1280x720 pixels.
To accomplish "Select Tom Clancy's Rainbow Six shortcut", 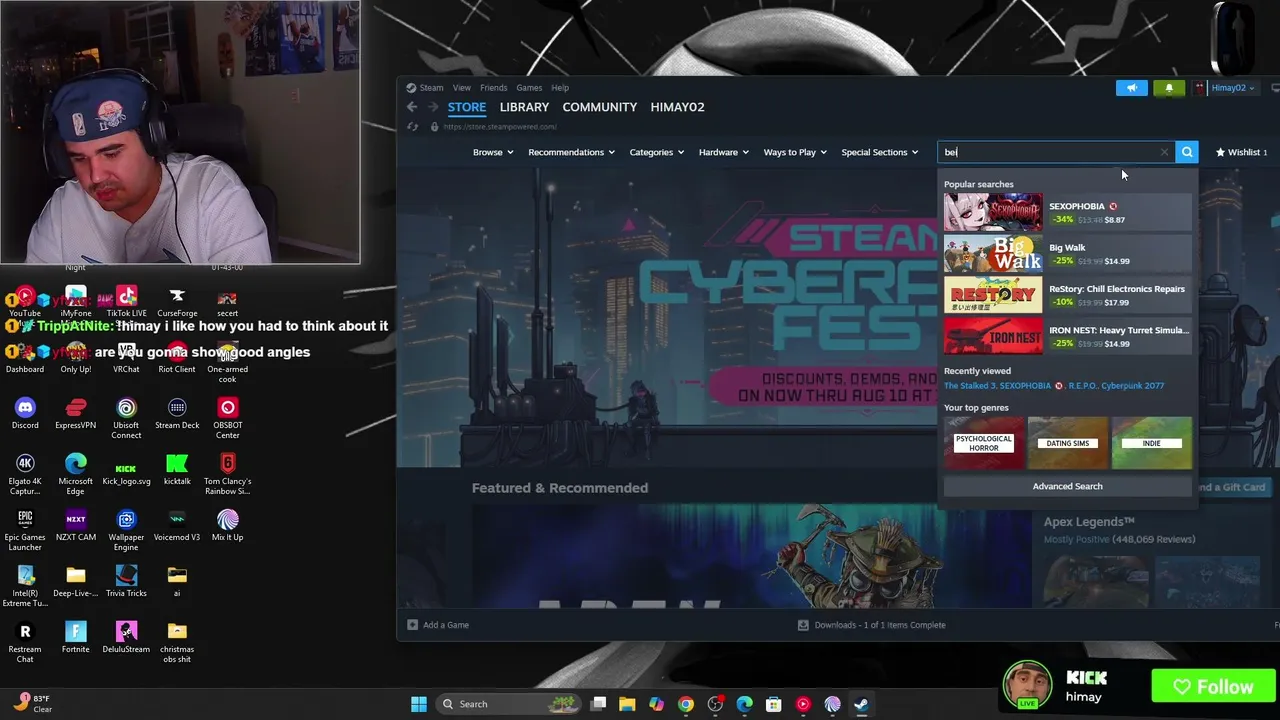I will (x=227, y=474).
